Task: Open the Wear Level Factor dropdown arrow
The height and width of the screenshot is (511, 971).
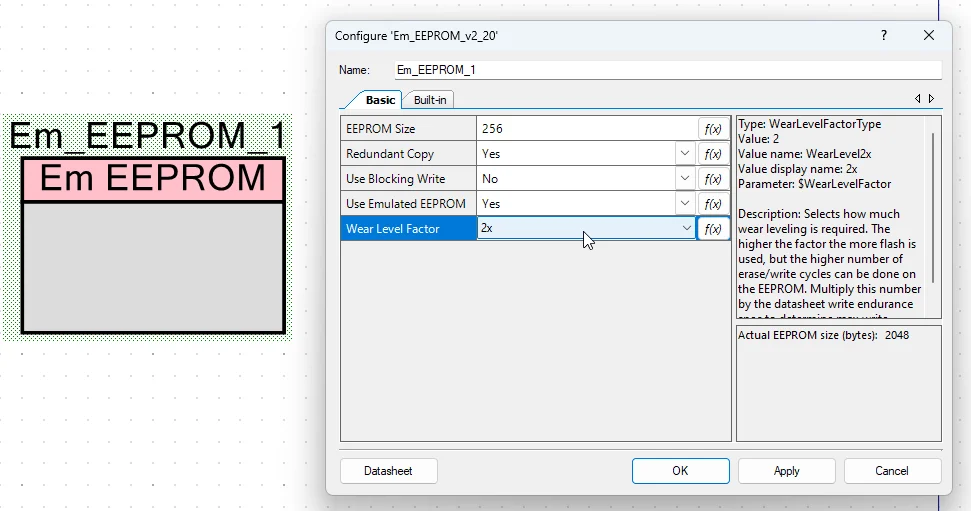Action: tap(686, 229)
